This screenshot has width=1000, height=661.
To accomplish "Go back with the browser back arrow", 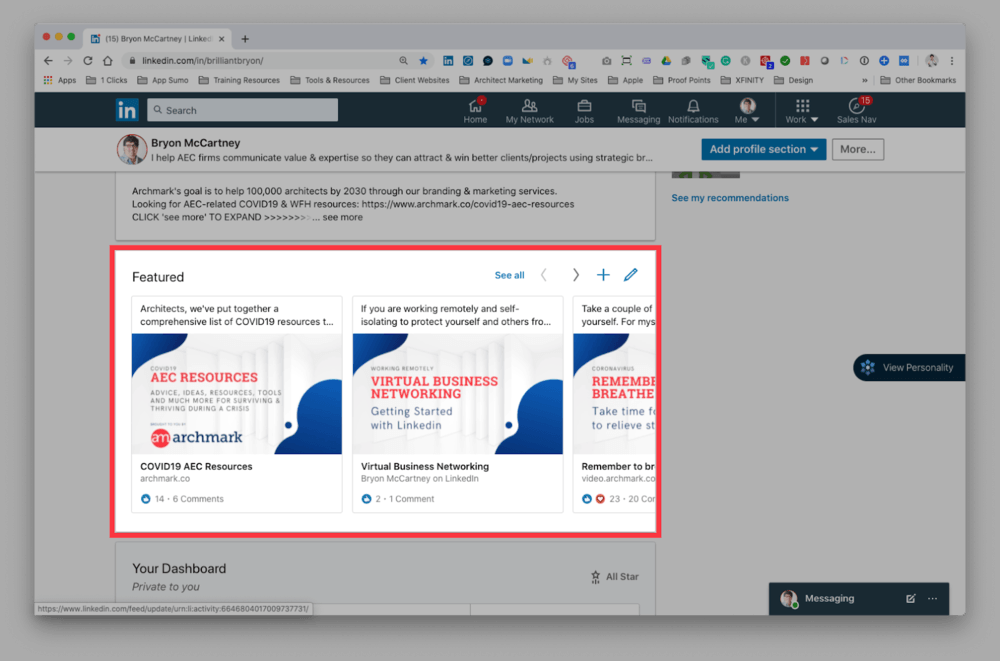I will pos(48,61).
